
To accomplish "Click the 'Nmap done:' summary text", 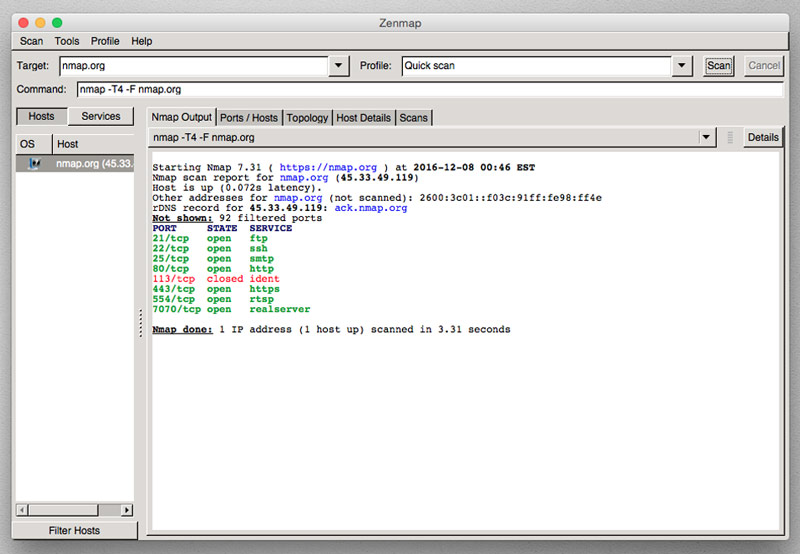I will point(182,330).
